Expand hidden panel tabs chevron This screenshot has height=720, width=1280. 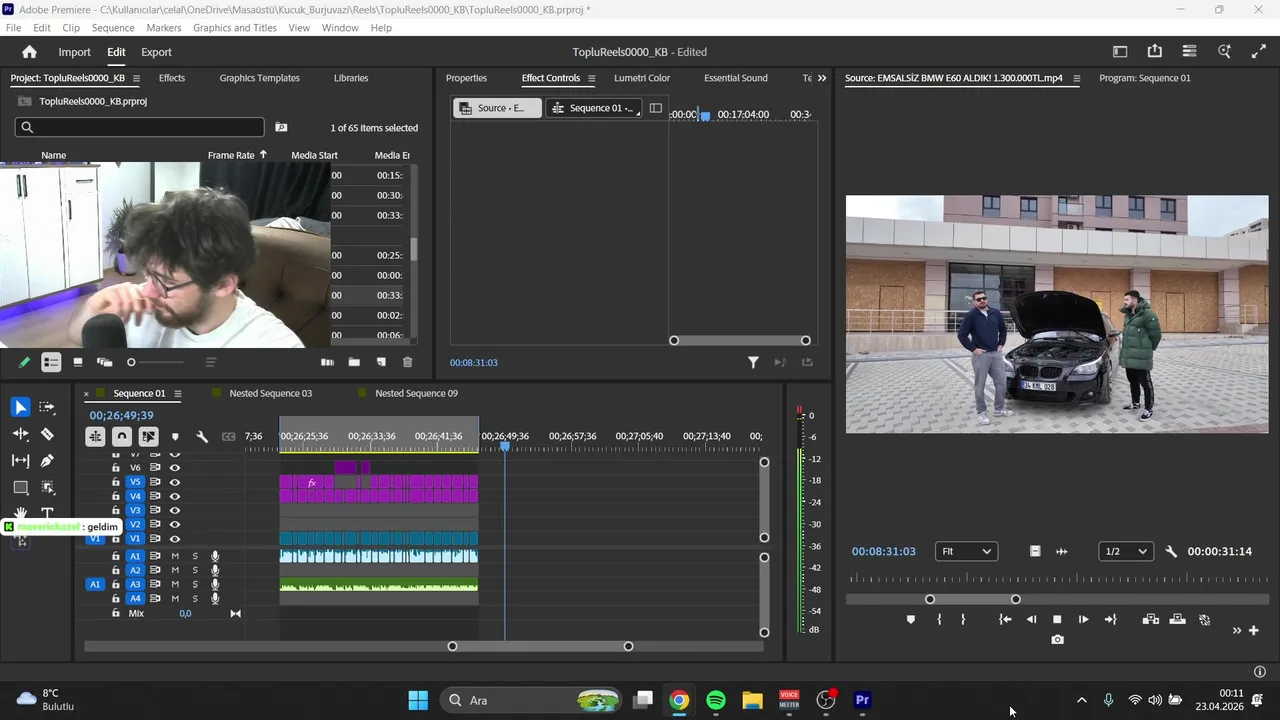(x=822, y=78)
